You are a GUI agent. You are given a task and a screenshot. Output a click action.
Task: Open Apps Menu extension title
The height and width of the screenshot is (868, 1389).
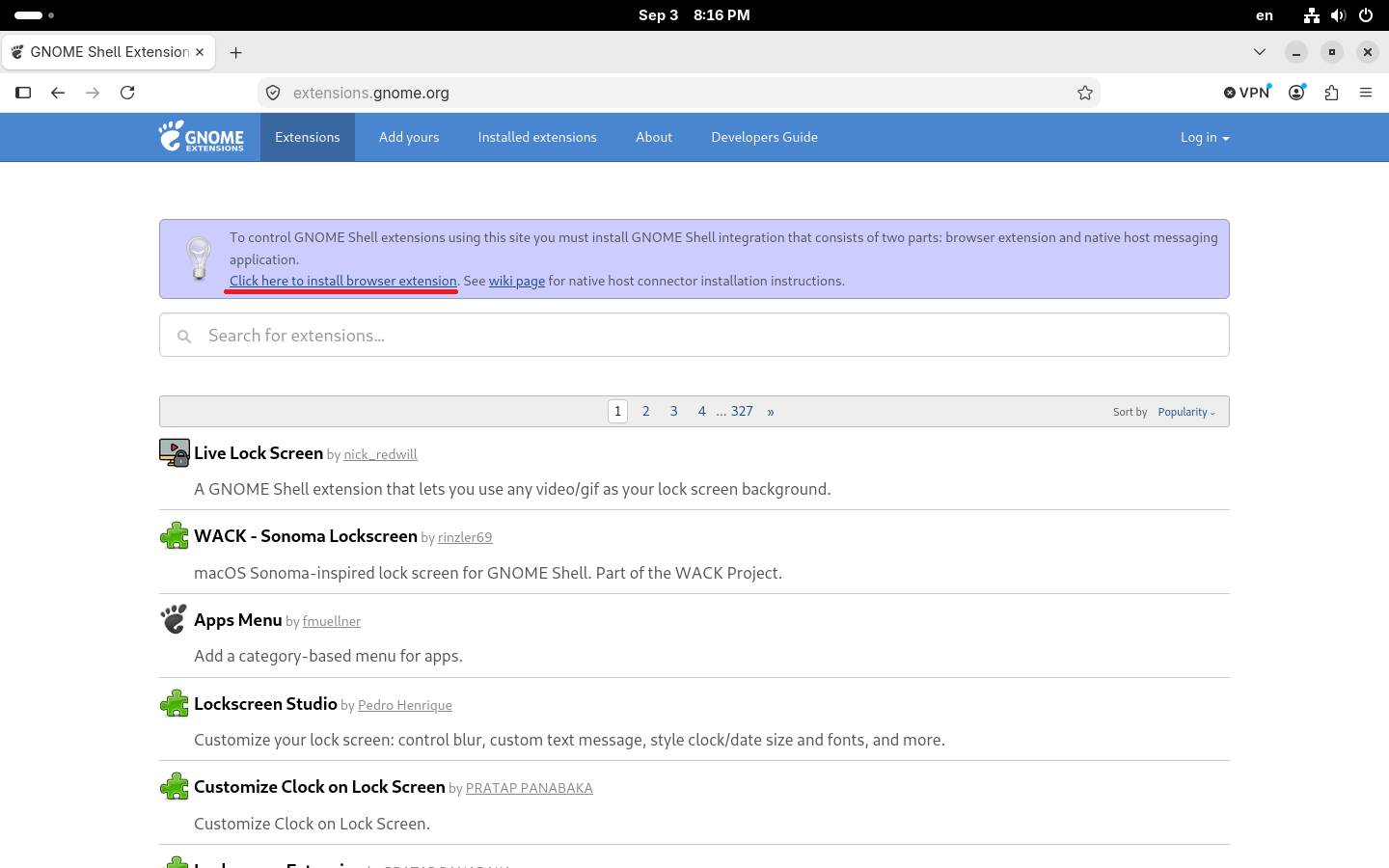[x=238, y=619]
